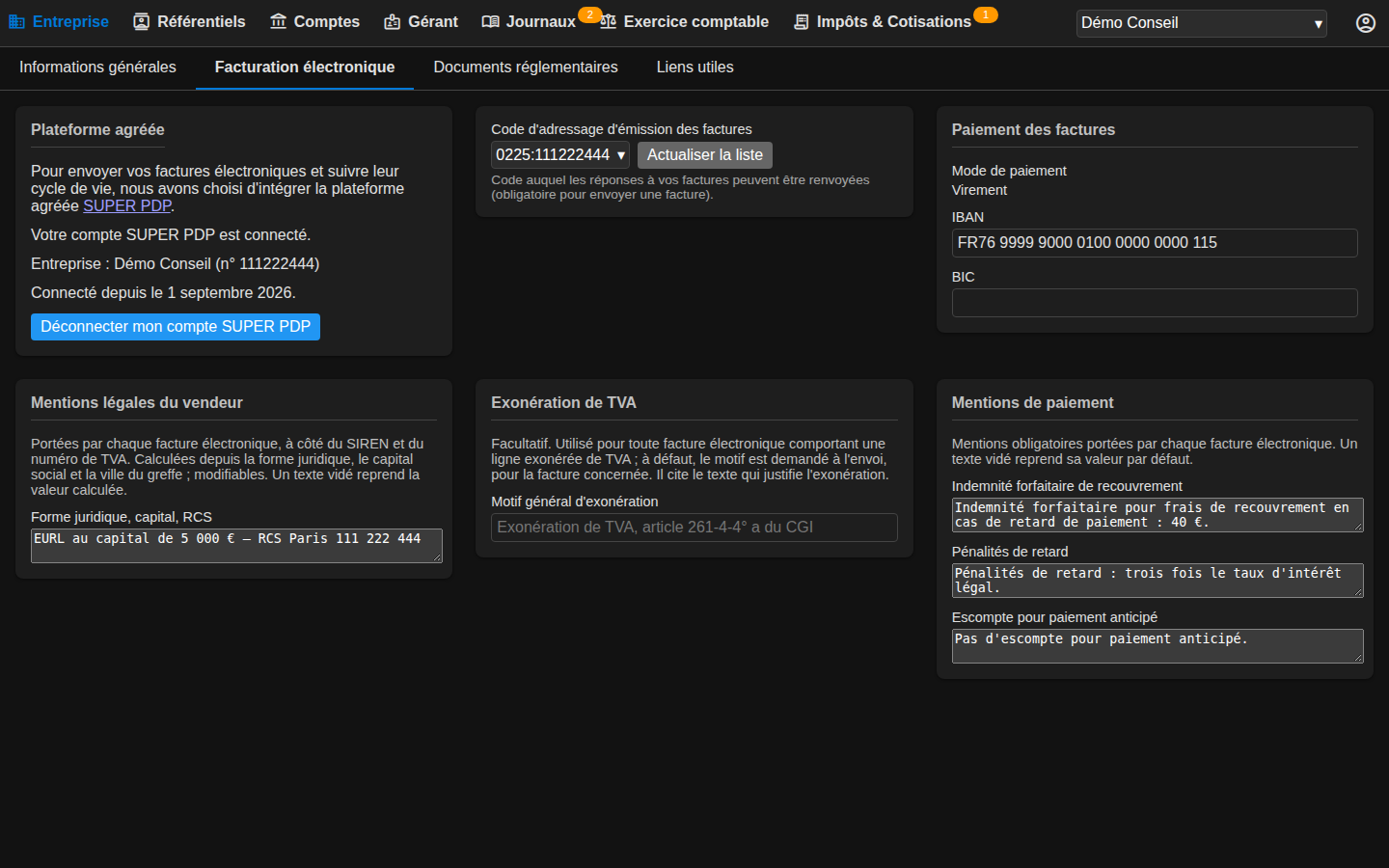1389x868 pixels.
Task: Follow the SUPER PDP link
Action: [x=126, y=205]
